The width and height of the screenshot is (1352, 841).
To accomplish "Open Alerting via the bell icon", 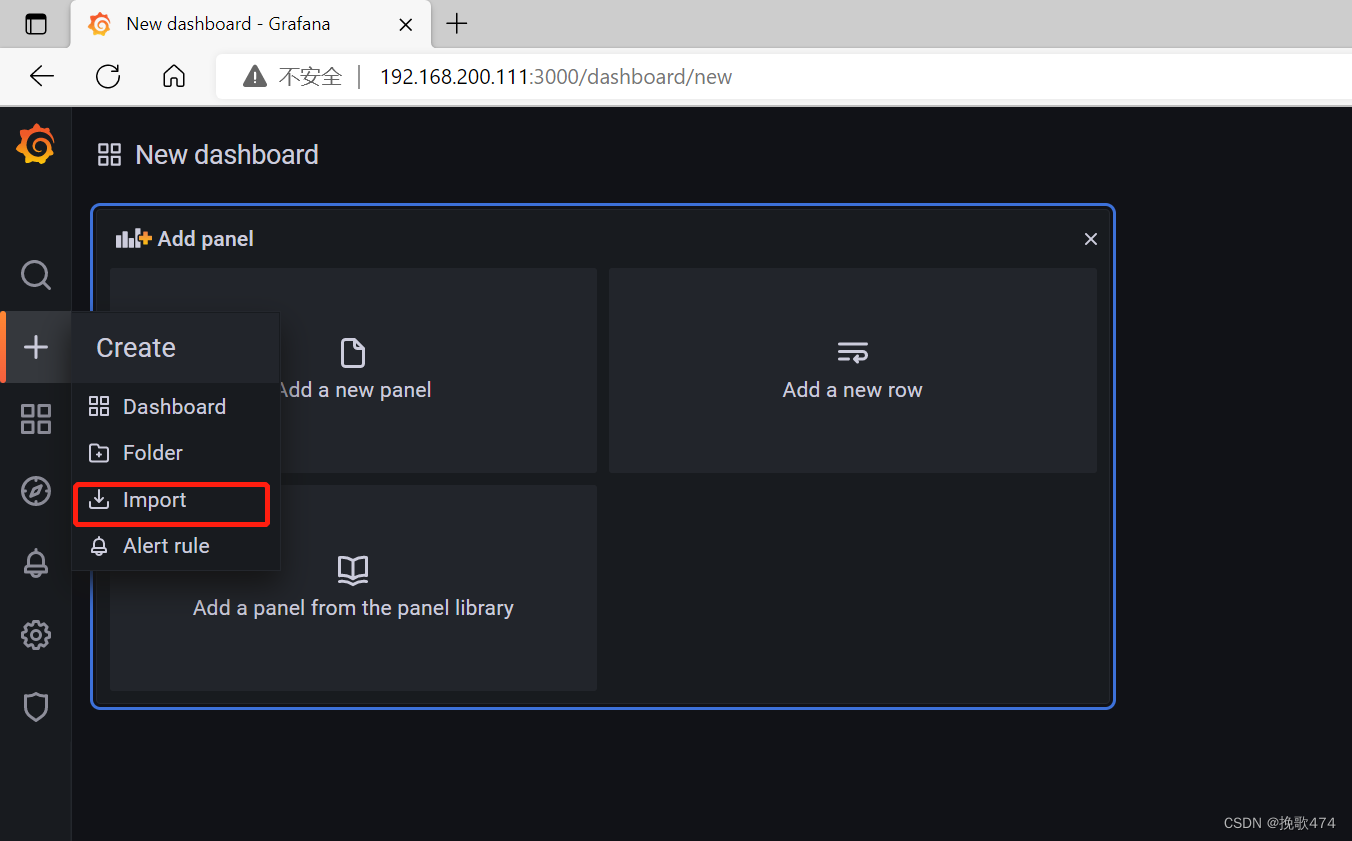I will coord(36,563).
